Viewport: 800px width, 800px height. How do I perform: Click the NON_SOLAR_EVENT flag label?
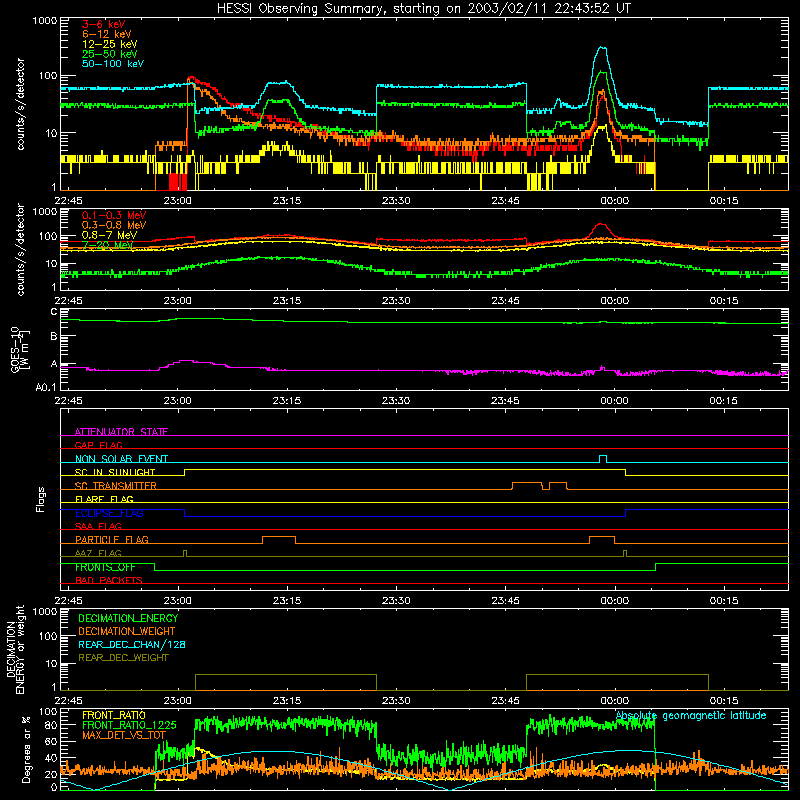click(x=121, y=459)
